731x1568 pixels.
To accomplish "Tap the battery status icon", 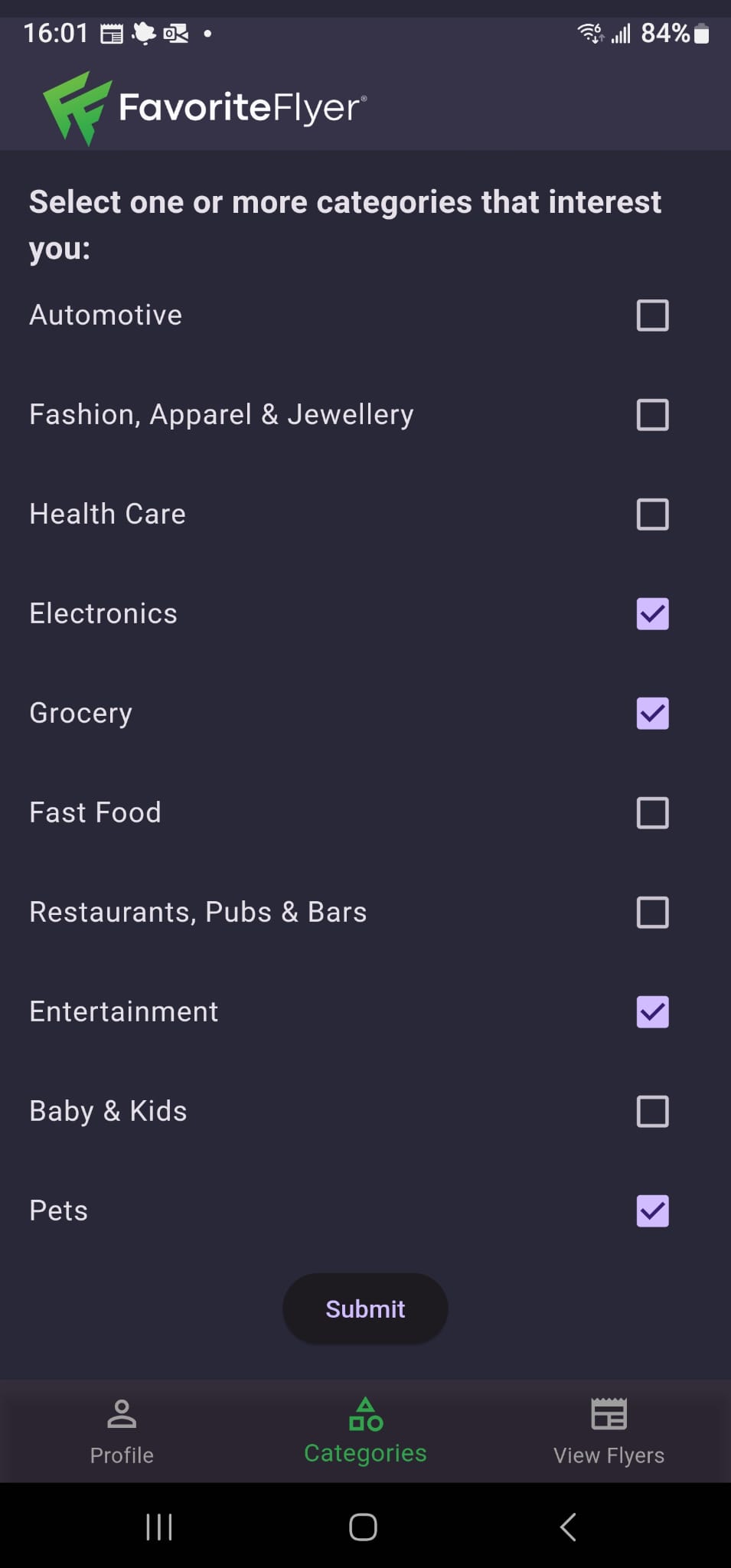I will 701,34.
